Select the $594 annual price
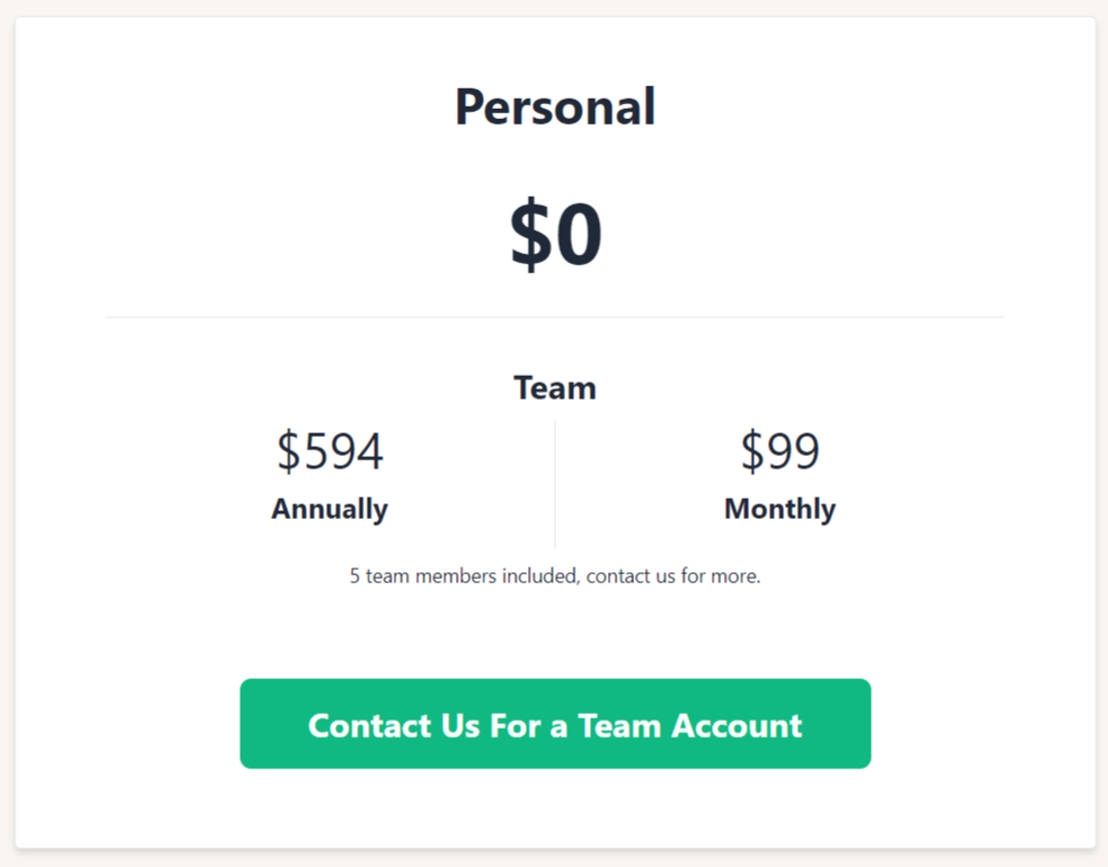 pos(330,451)
